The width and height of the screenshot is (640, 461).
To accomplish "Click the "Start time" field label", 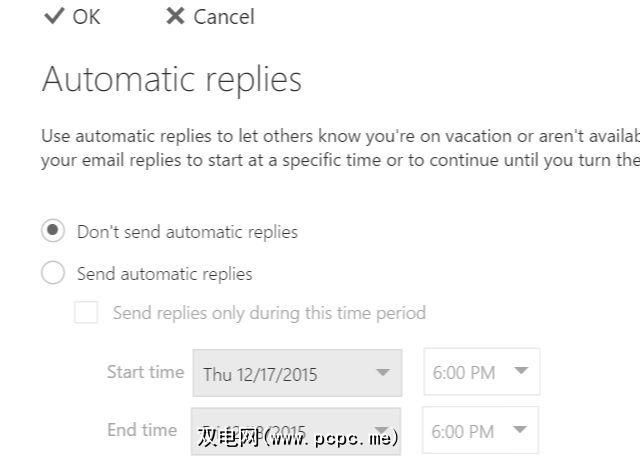I will click(x=145, y=372).
